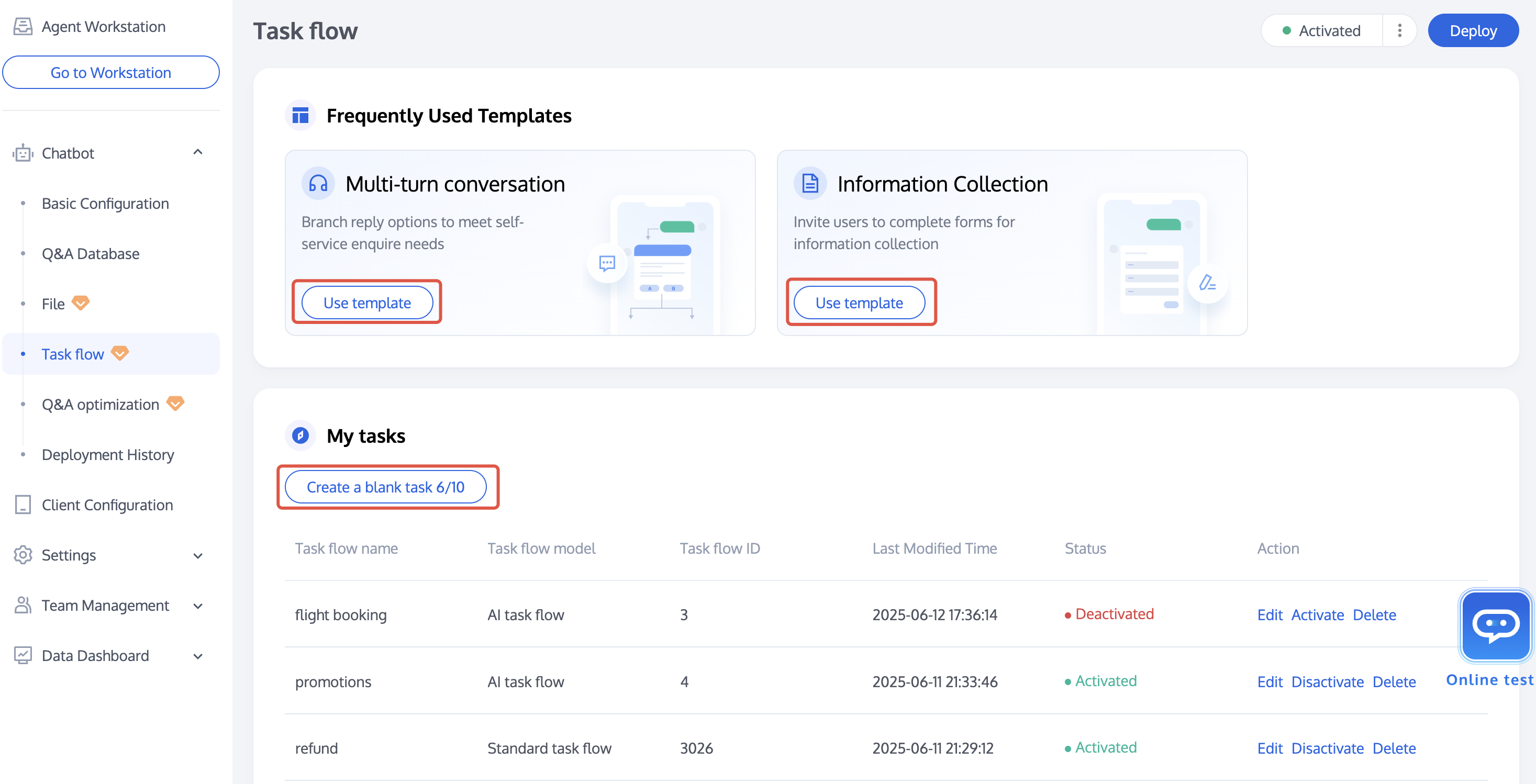Use the Multi-turn conversation template

pyautogui.click(x=366, y=303)
